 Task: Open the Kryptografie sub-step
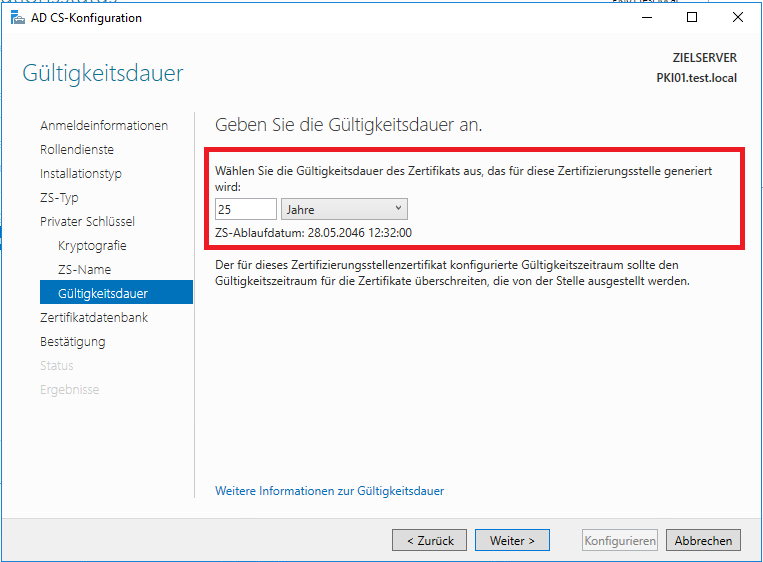pyautogui.click(x=92, y=246)
